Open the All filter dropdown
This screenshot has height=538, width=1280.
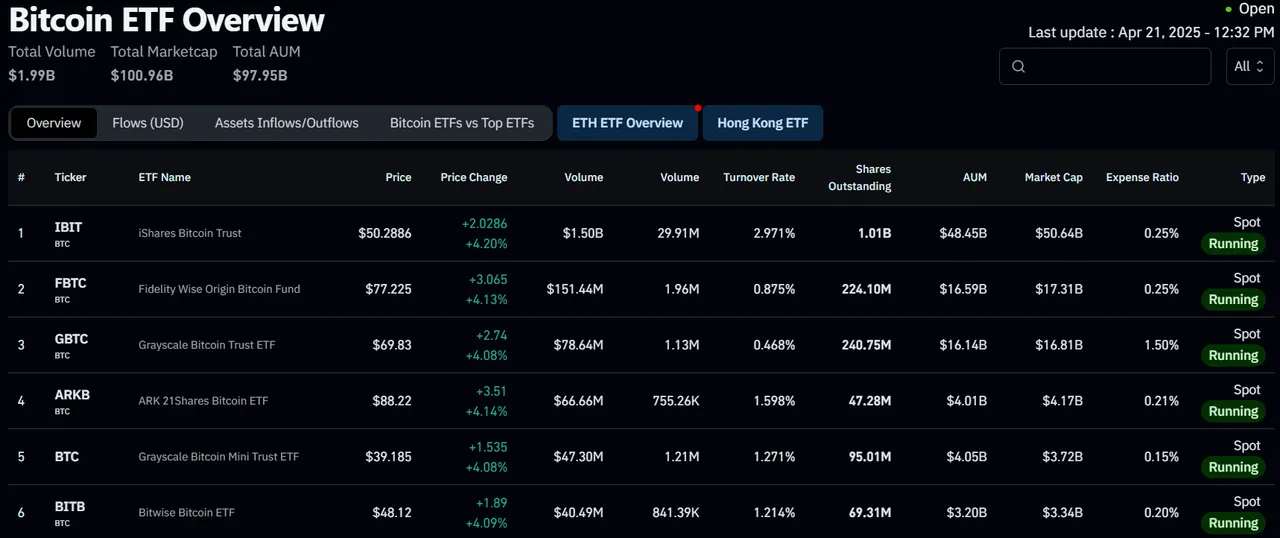(1250, 66)
